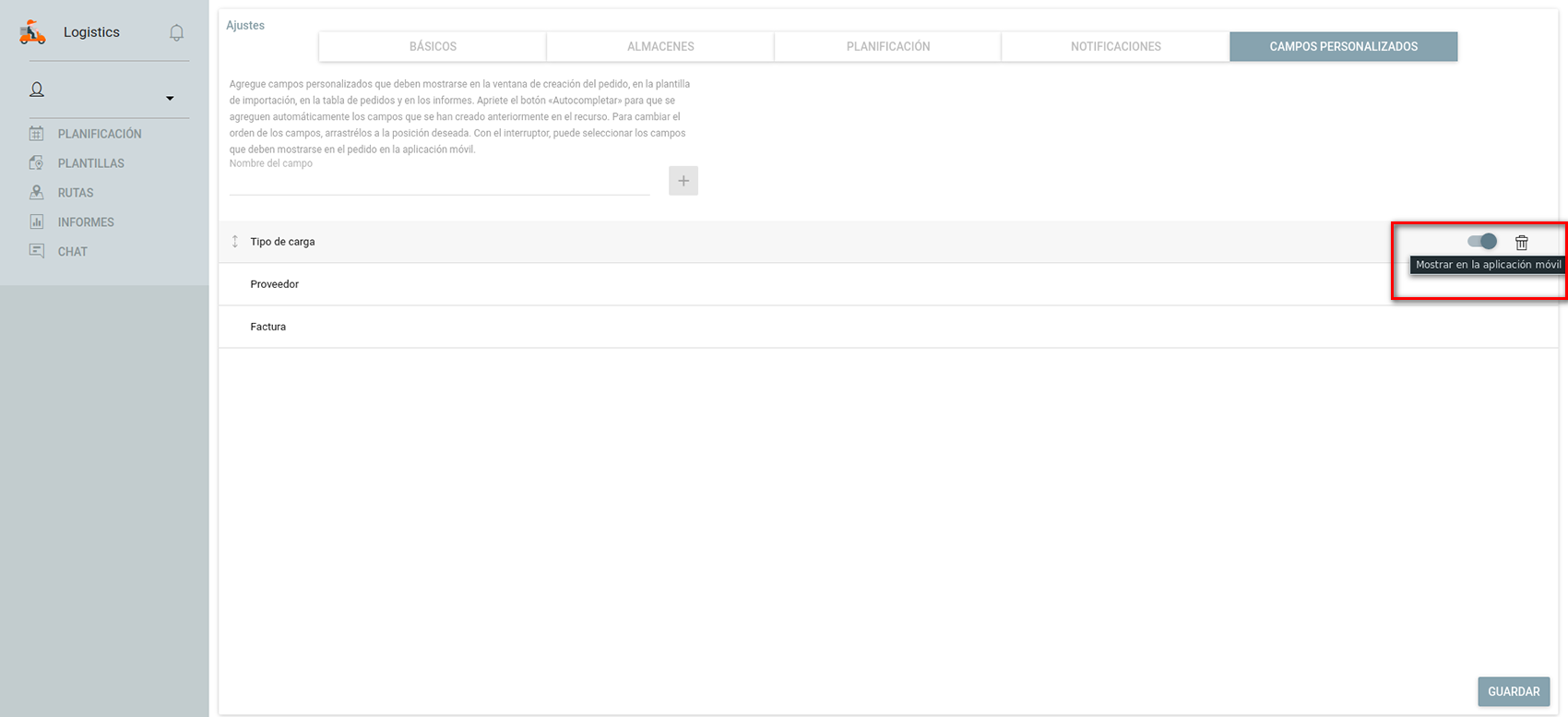Click the Chat bubble icon
The width and height of the screenshot is (1568, 717).
pyautogui.click(x=37, y=251)
